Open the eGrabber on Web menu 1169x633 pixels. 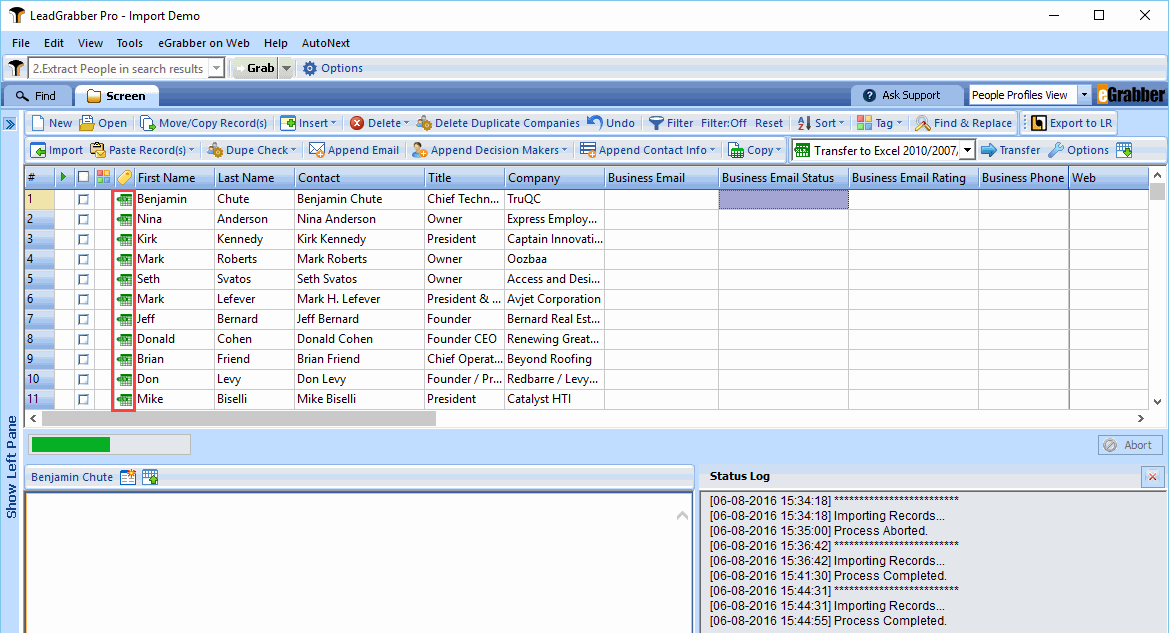[x=204, y=43]
